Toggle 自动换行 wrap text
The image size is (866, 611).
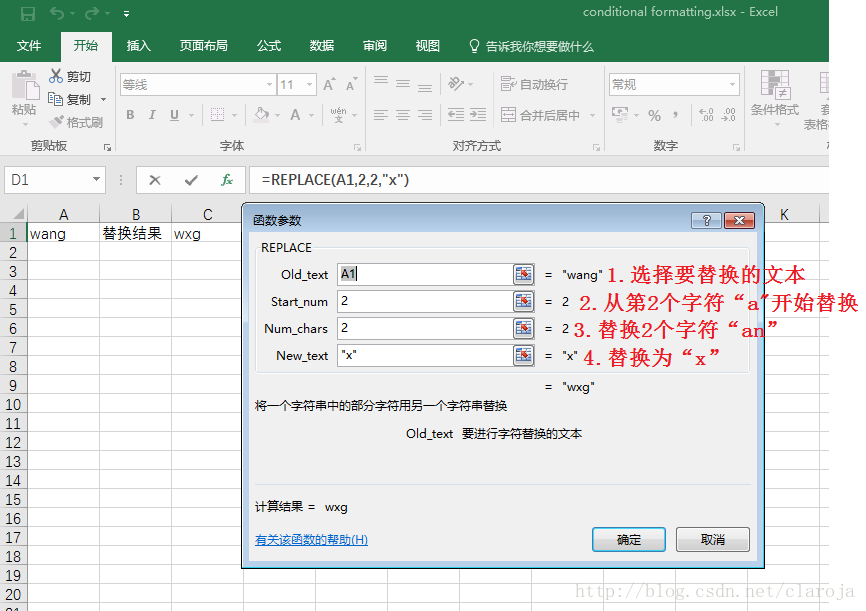coord(534,85)
